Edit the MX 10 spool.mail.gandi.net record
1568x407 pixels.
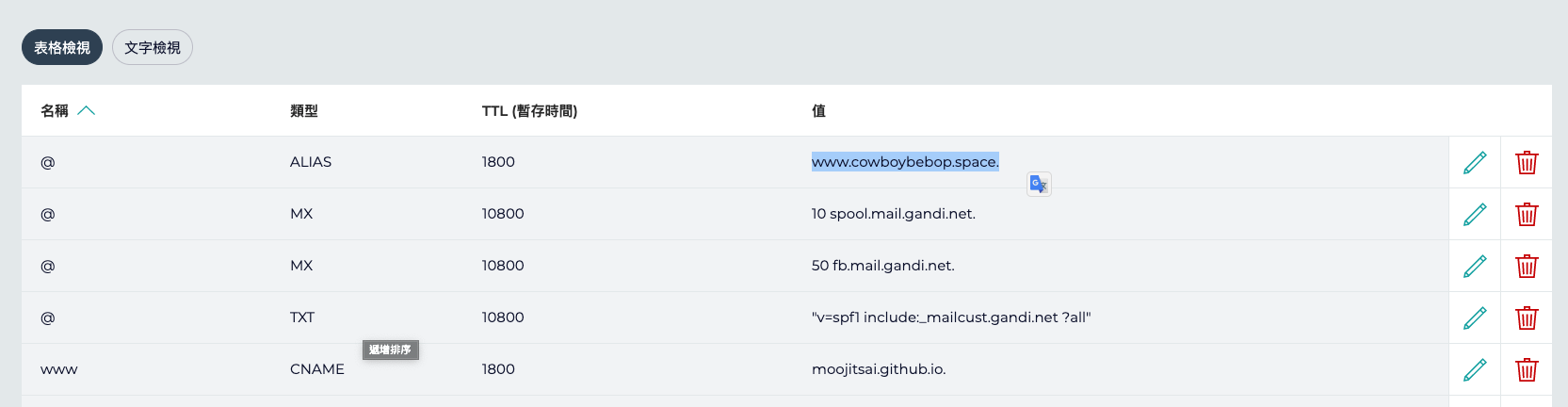click(1475, 215)
